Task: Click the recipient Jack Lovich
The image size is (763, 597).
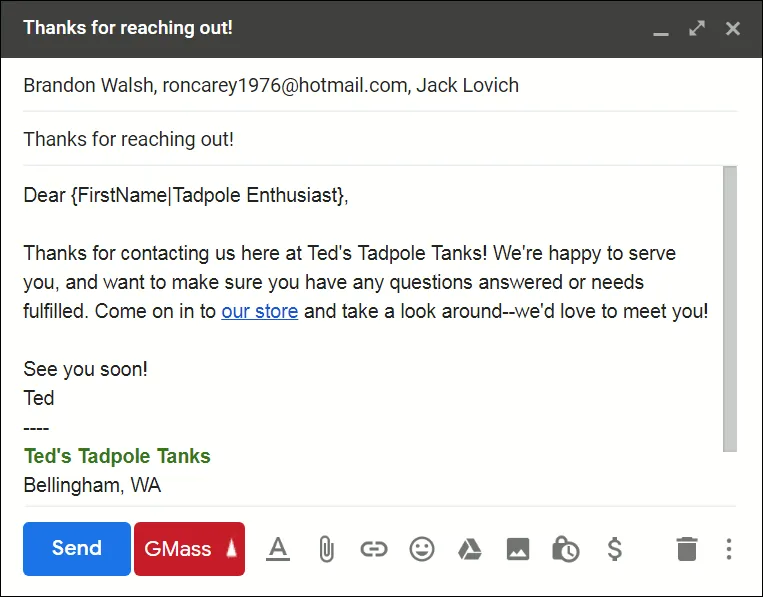Action: [467, 86]
